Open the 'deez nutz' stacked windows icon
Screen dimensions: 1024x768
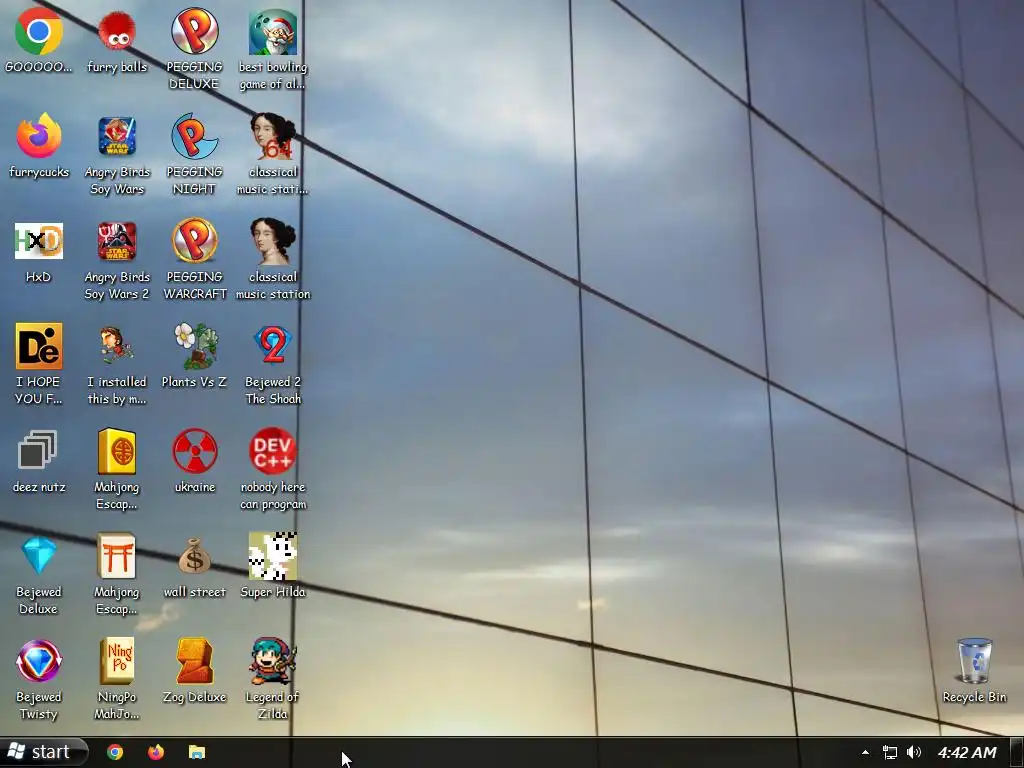click(x=37, y=450)
